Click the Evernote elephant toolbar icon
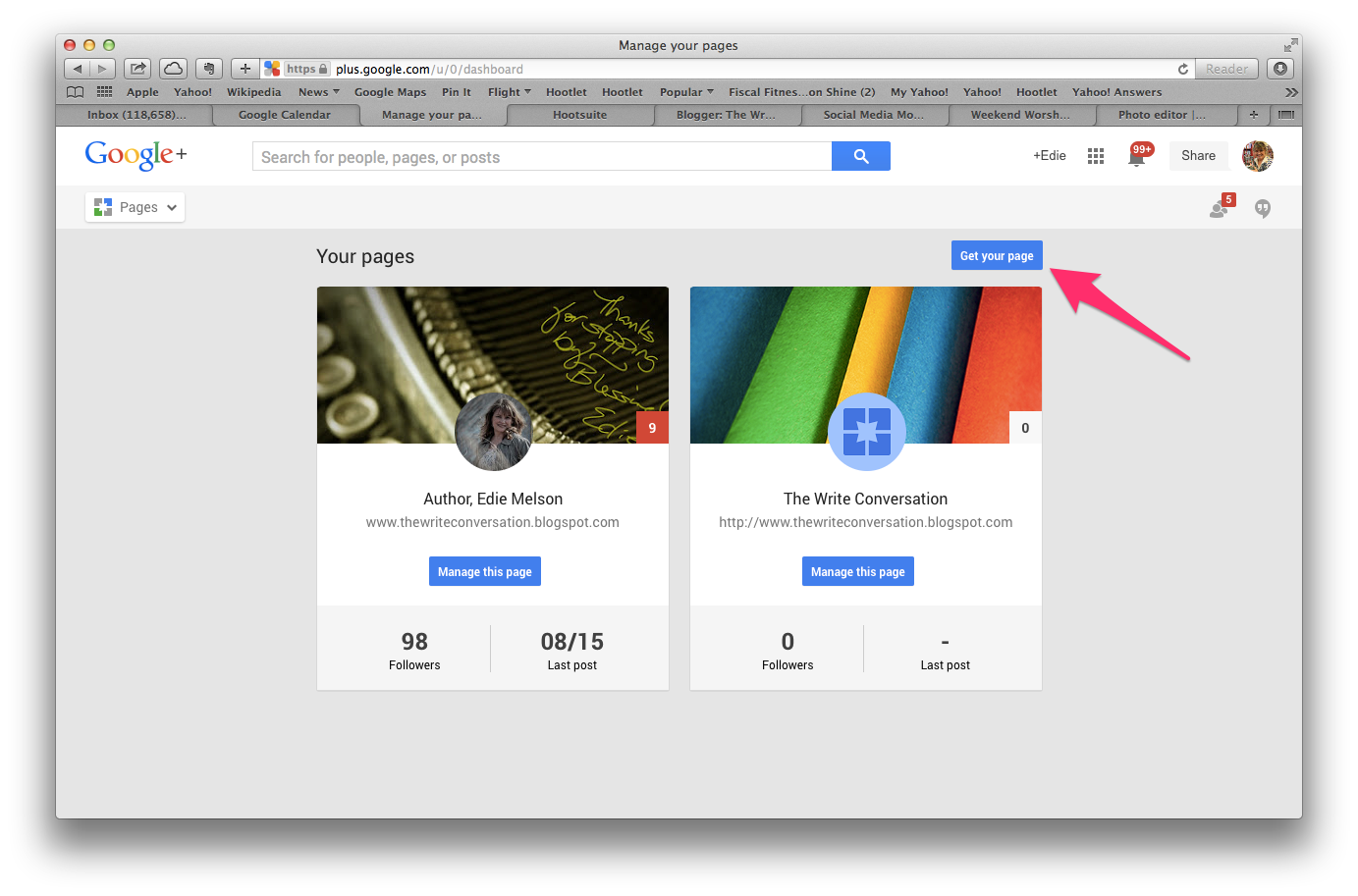The height and width of the screenshot is (896, 1358). [208, 69]
